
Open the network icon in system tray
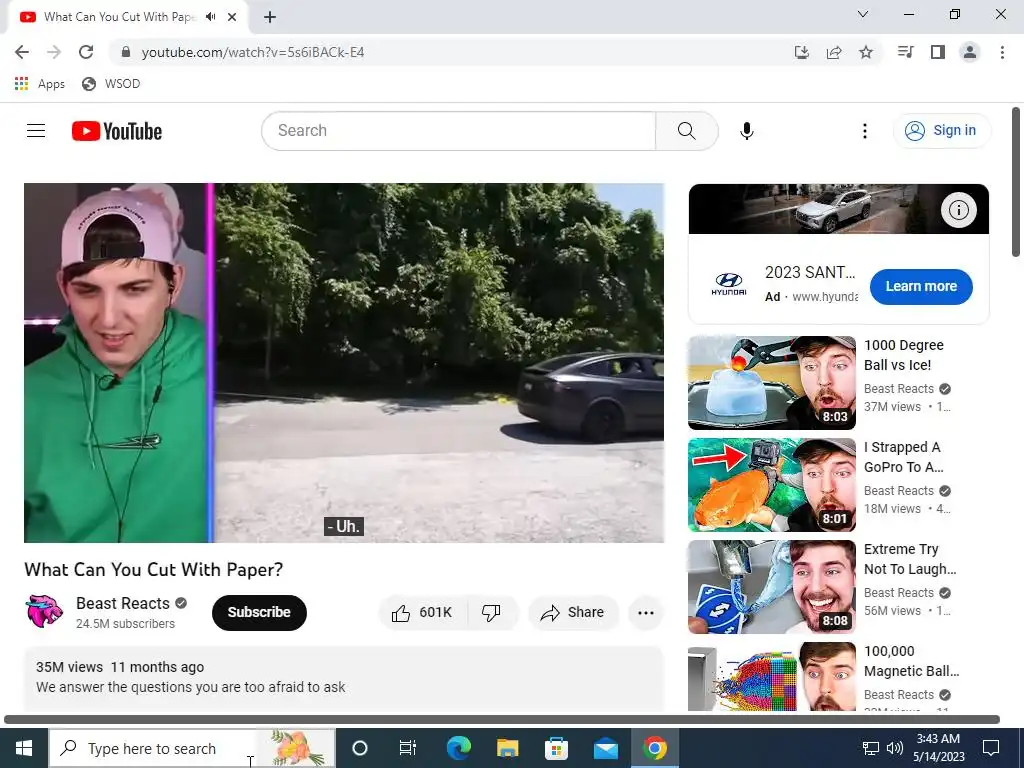(x=871, y=748)
